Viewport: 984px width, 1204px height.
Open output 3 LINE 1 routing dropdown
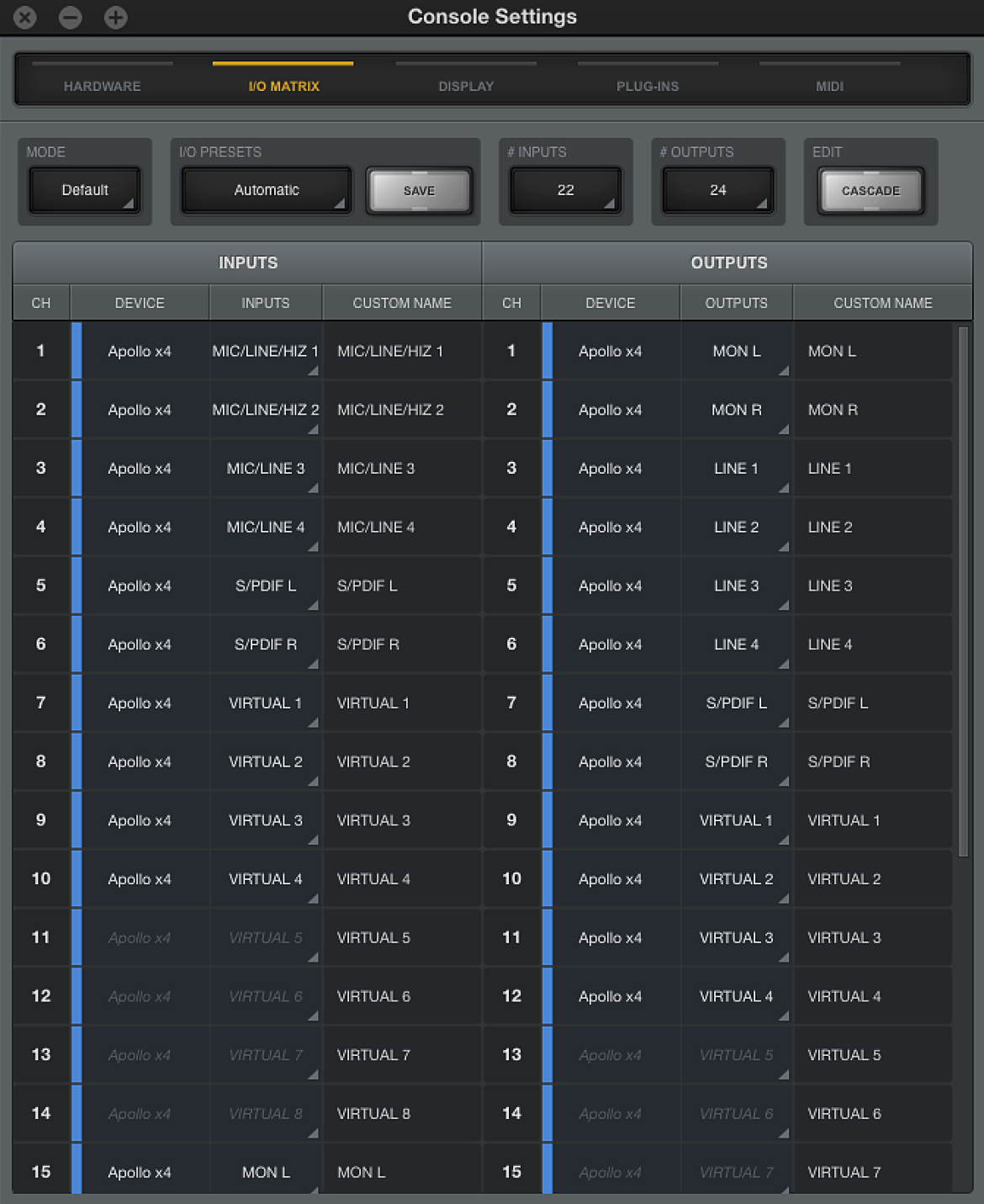coord(737,469)
